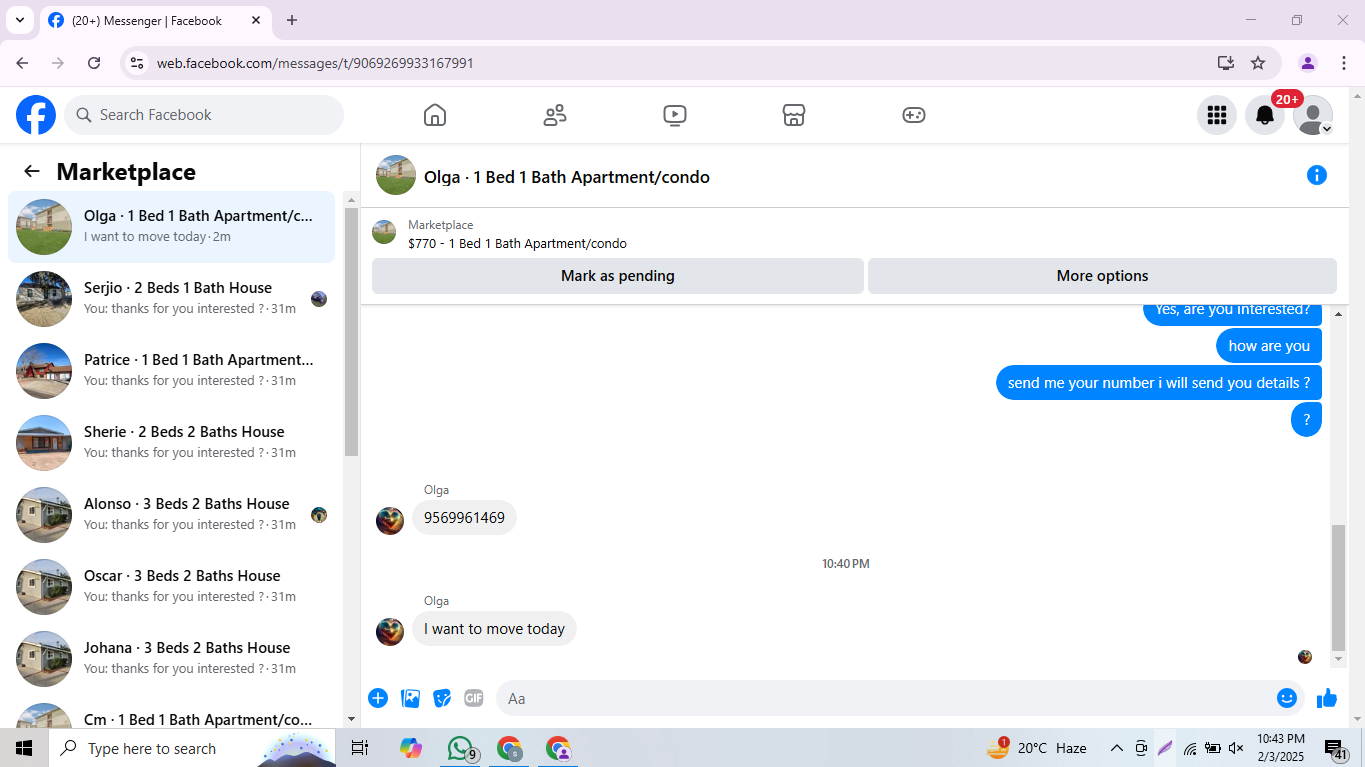Open Task View on the taskbar

(360, 748)
